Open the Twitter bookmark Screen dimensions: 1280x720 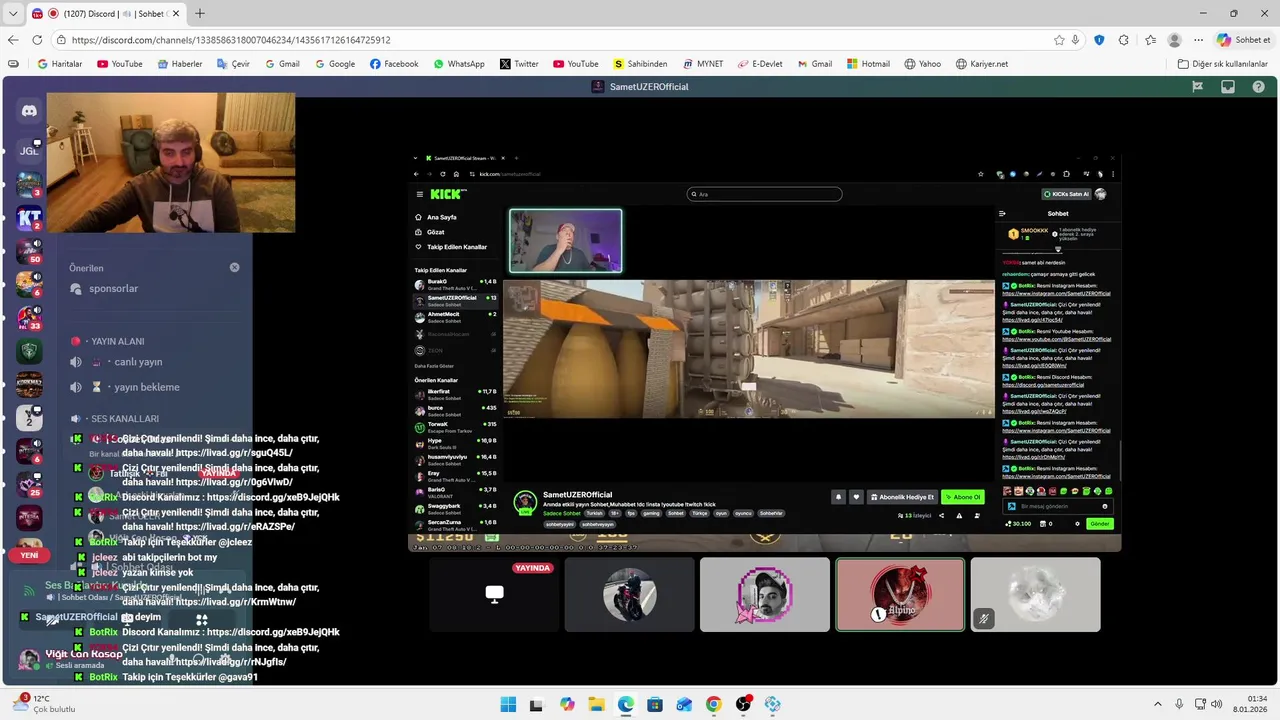[x=519, y=64]
